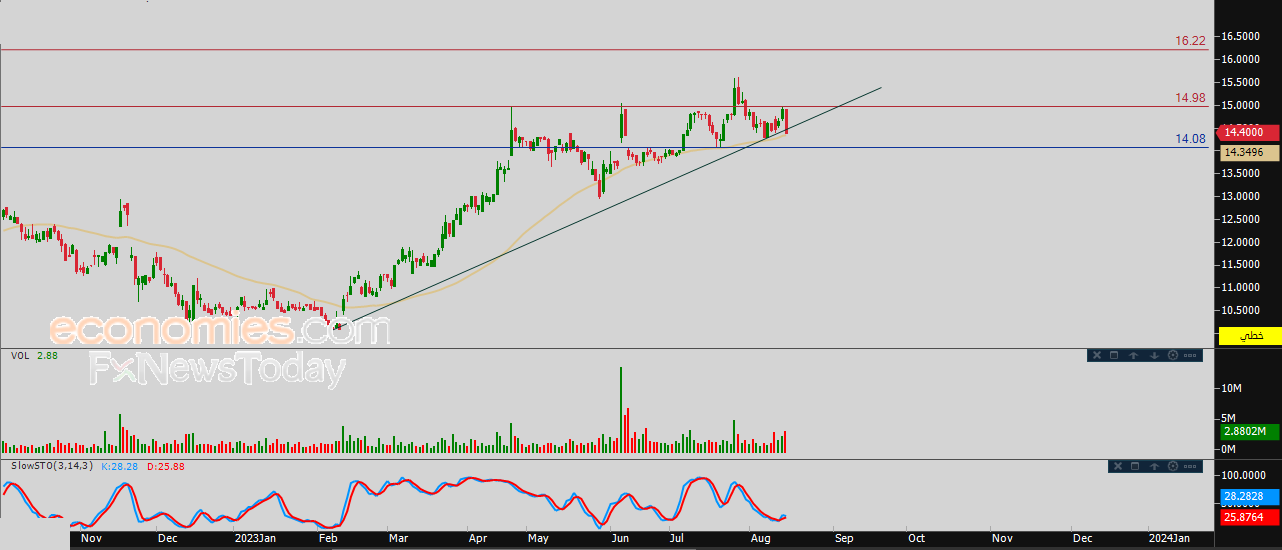Click the D:25.88 stochastic reading

[165, 466]
